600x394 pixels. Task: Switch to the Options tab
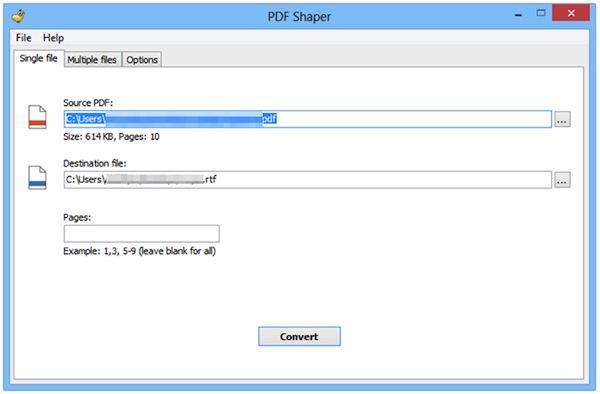pos(142,60)
